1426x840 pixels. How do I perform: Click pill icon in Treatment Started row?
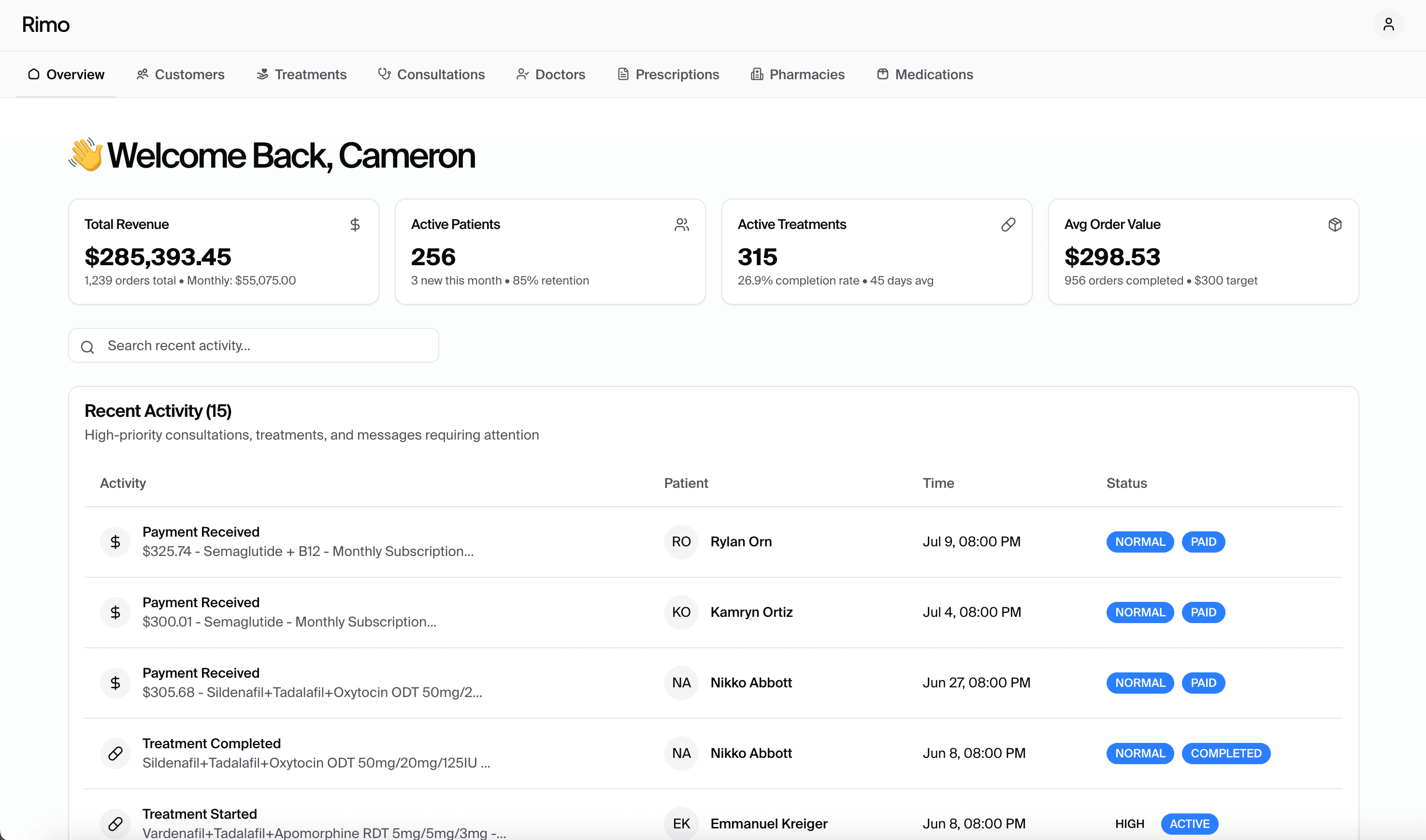[x=115, y=824]
